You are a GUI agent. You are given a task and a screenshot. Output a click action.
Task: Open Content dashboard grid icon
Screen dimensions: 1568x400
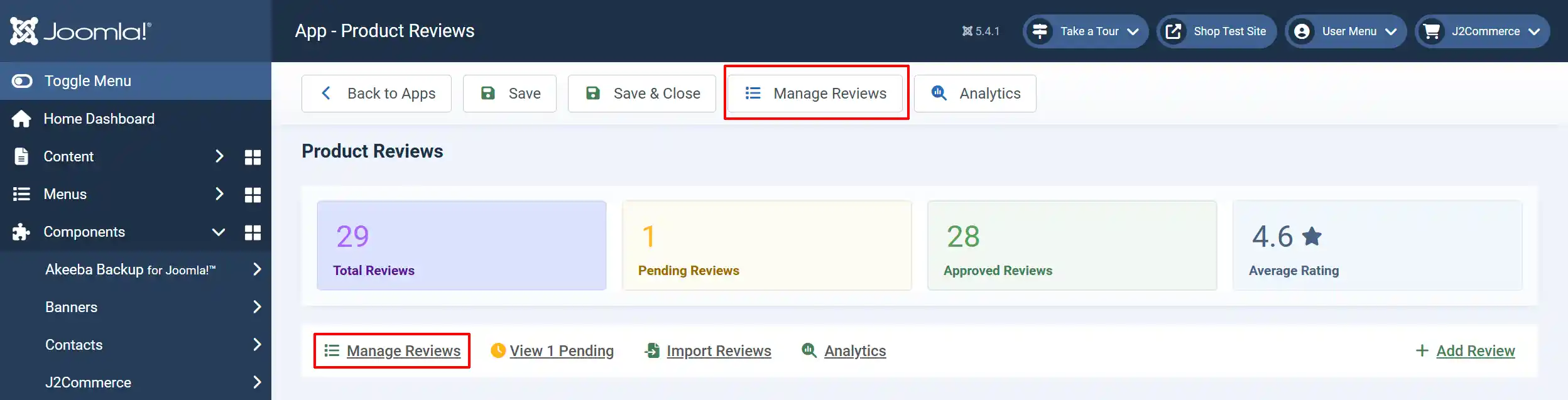coord(253,157)
